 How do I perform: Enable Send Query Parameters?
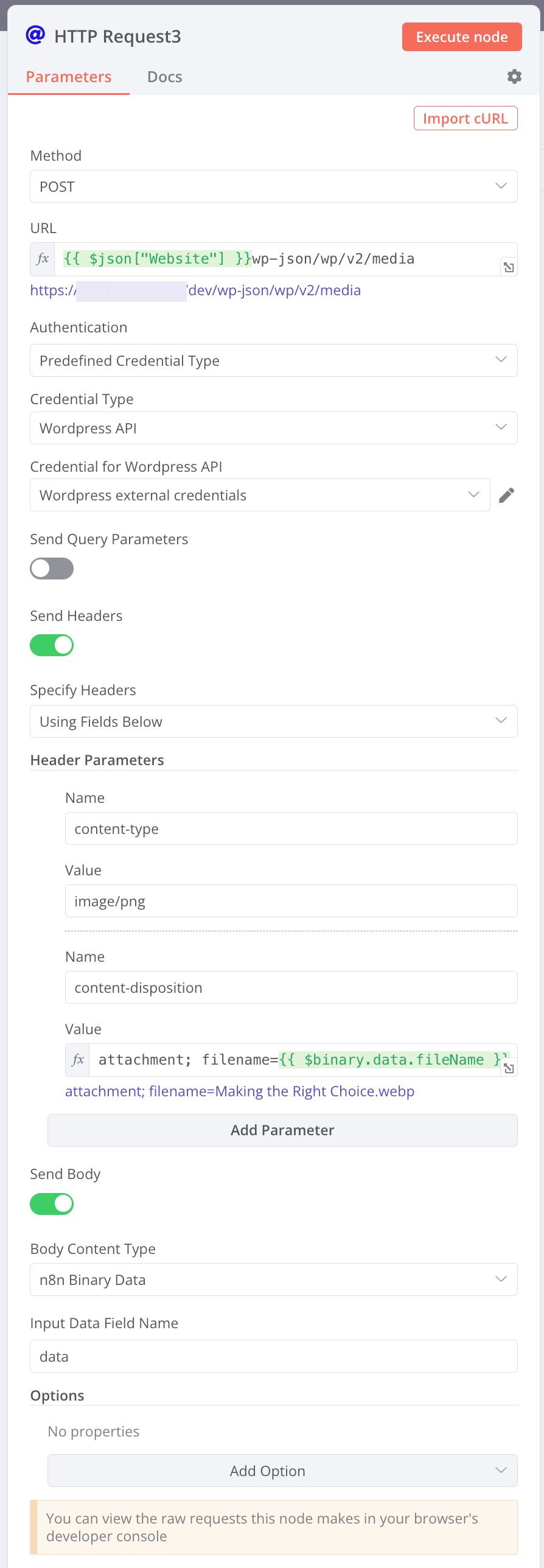(52, 568)
